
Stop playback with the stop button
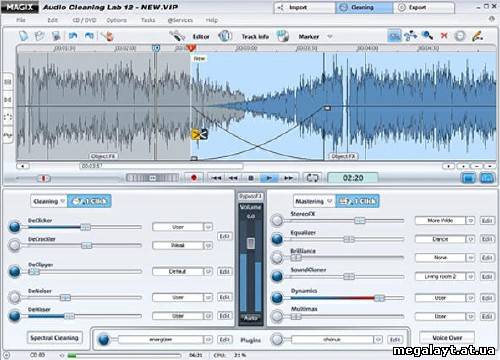pyautogui.click(x=251, y=178)
